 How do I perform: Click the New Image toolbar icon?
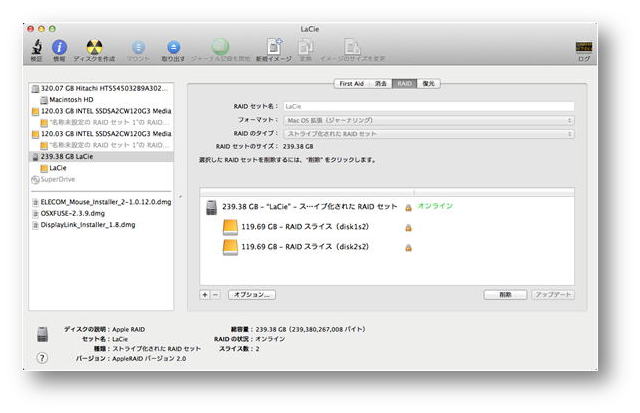click(274, 47)
